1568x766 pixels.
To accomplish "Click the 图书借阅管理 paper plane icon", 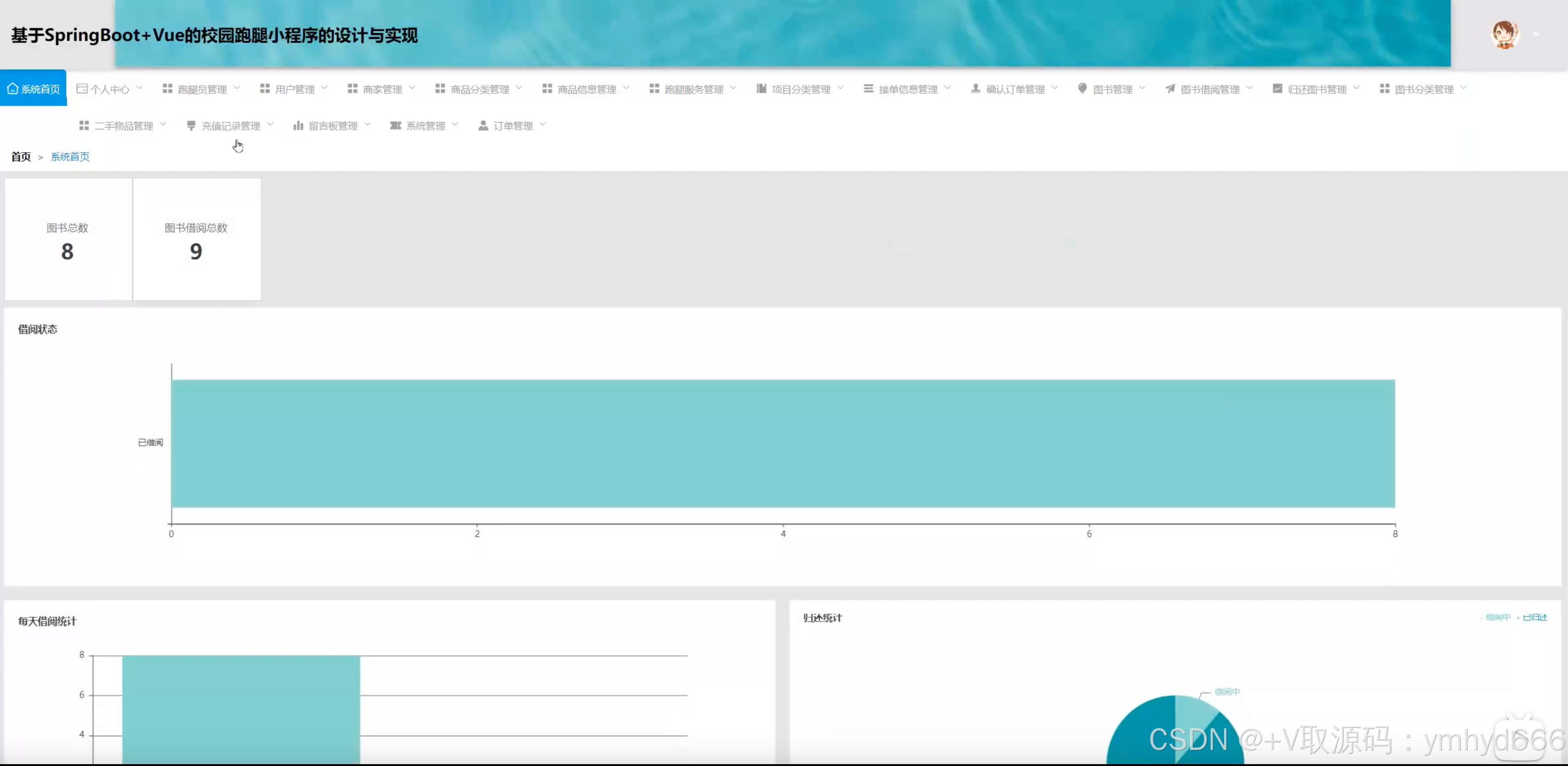I will pyautogui.click(x=1170, y=89).
